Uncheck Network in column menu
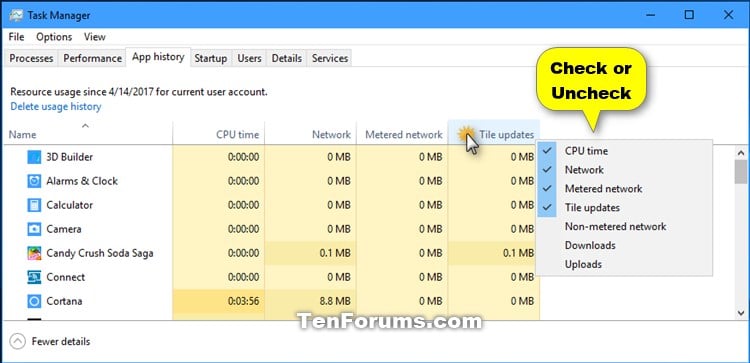750x363 pixels. click(x=625, y=170)
